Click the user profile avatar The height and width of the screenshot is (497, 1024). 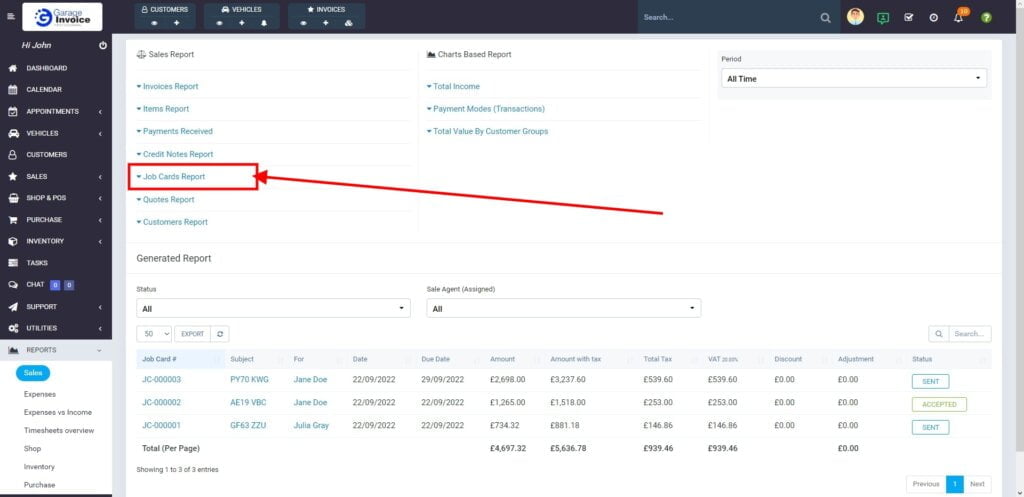click(855, 17)
